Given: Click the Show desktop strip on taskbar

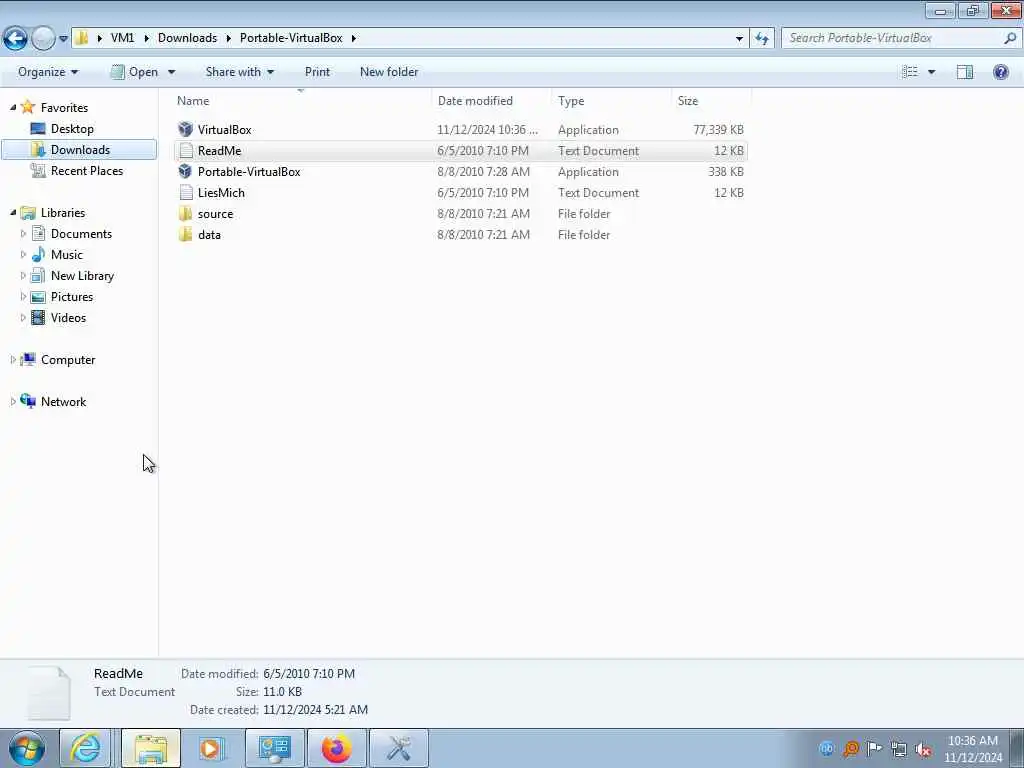Looking at the screenshot, I should coord(1017,748).
